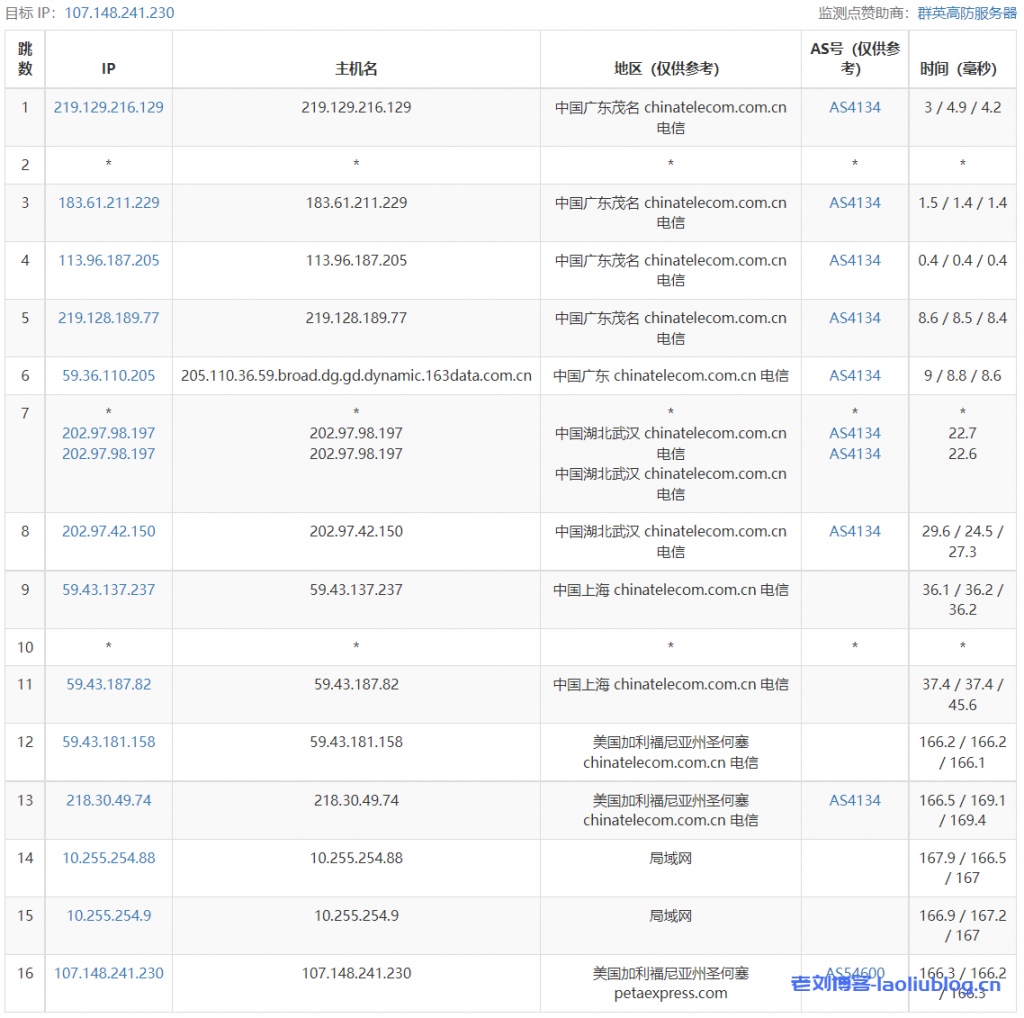Click IP link 218.30.49.74
This screenshot has height=1018, width=1024.
[109, 800]
